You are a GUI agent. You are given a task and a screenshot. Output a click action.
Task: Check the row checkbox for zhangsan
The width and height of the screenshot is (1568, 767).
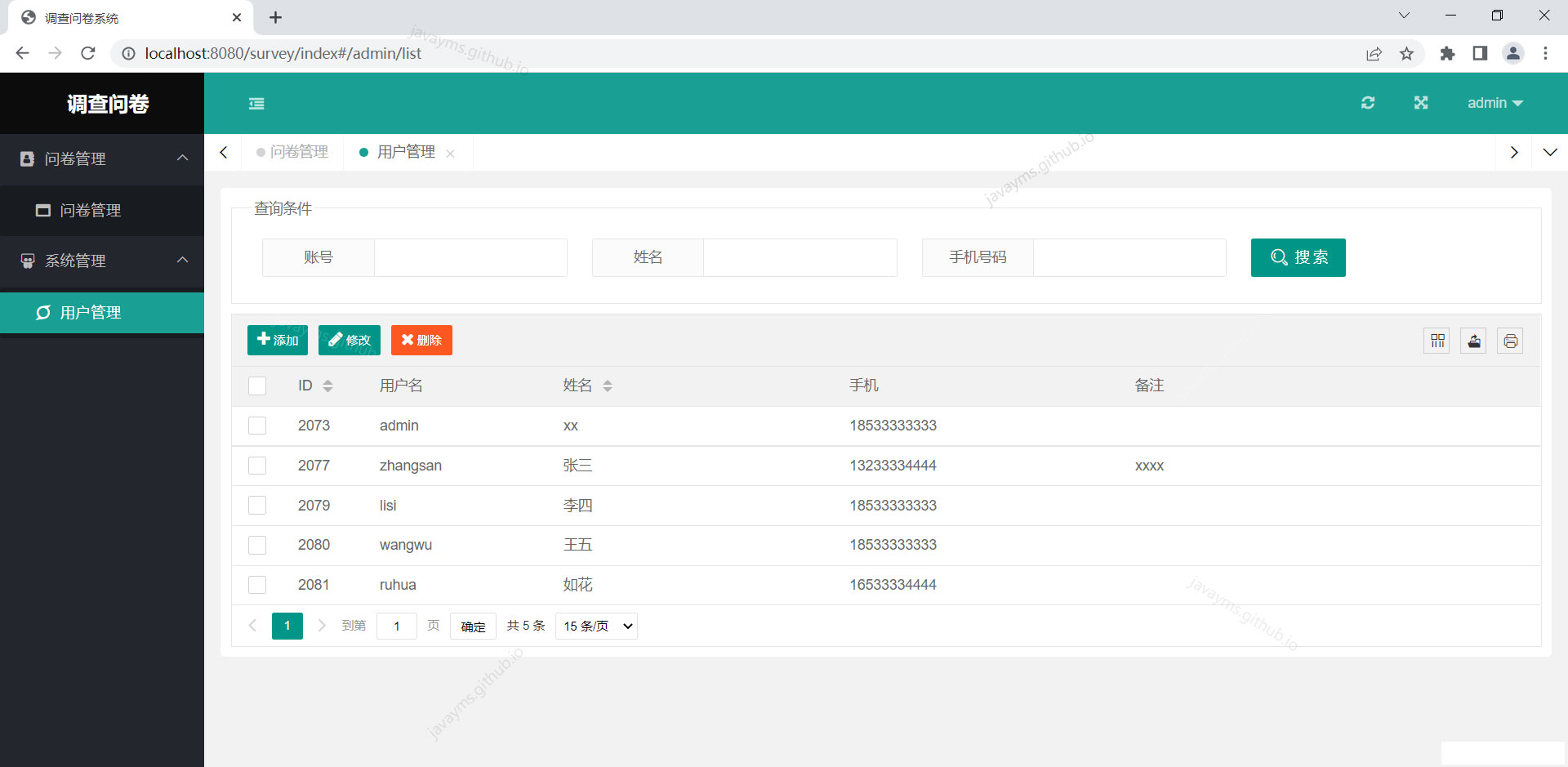click(x=257, y=466)
